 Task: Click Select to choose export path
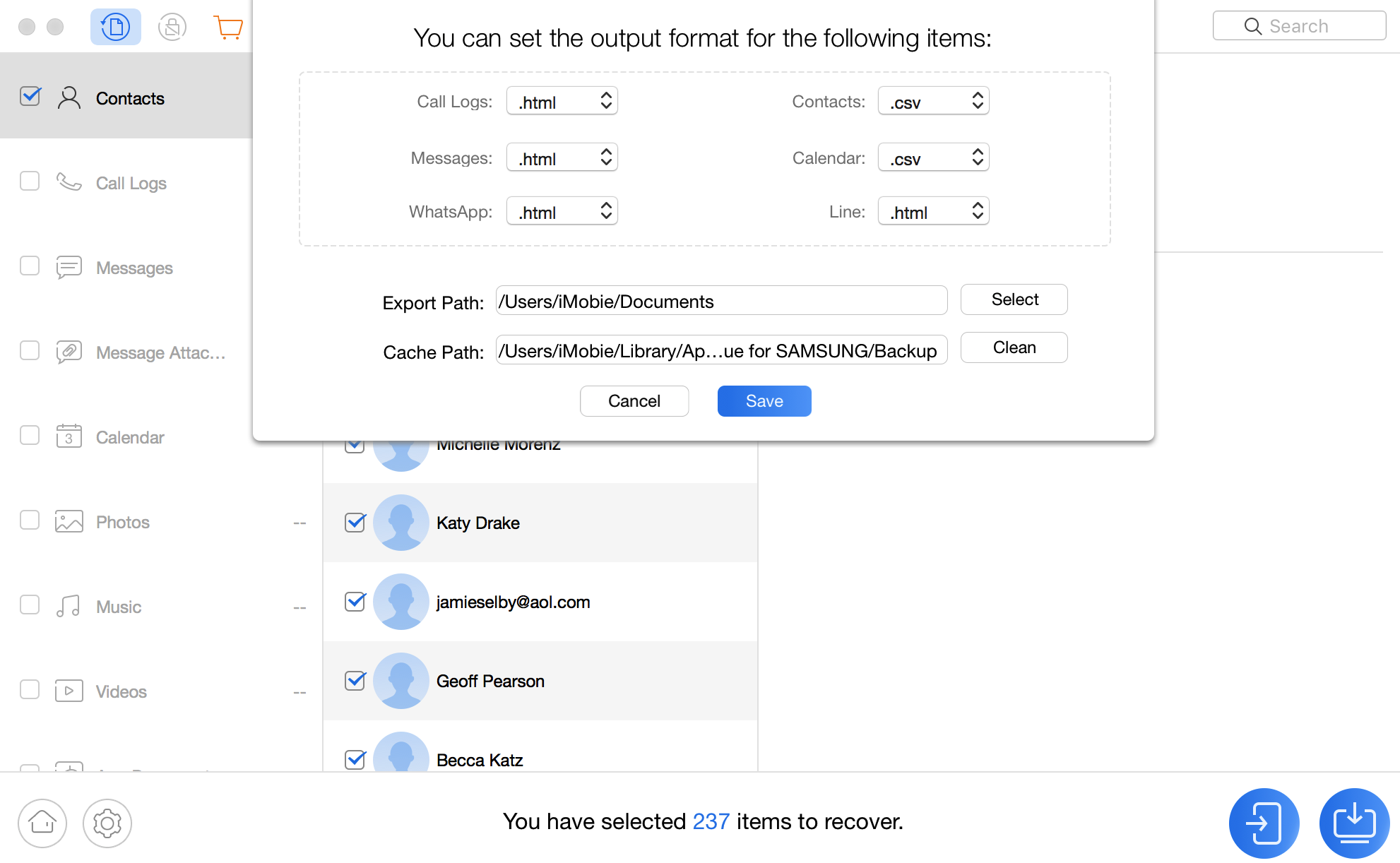(x=1014, y=299)
